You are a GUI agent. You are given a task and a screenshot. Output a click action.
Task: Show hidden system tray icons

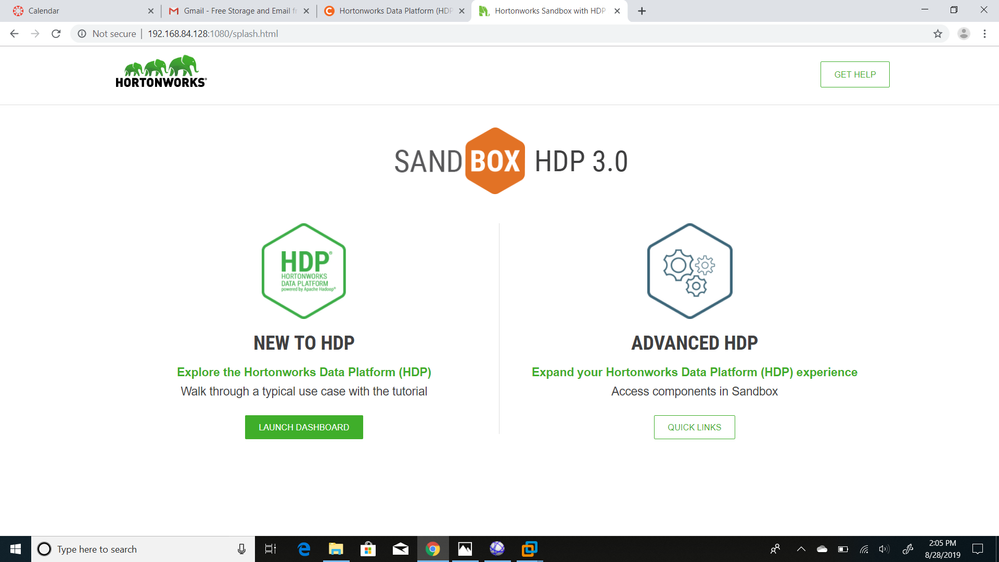click(801, 549)
